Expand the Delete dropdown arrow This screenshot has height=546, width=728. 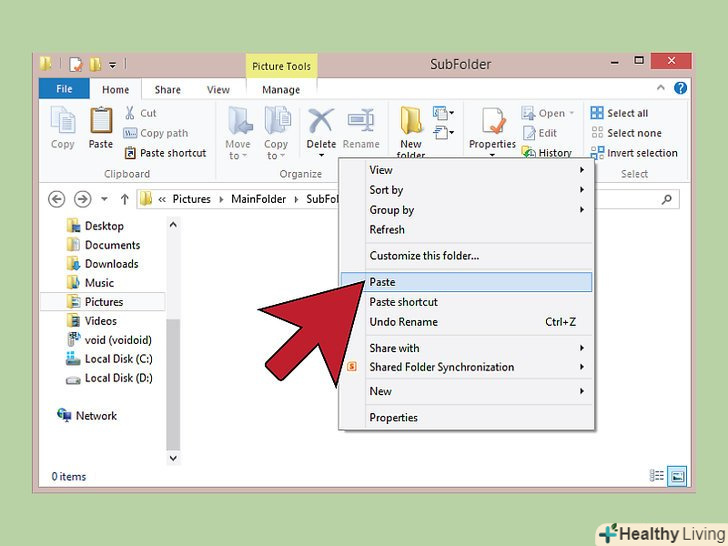[x=321, y=155]
